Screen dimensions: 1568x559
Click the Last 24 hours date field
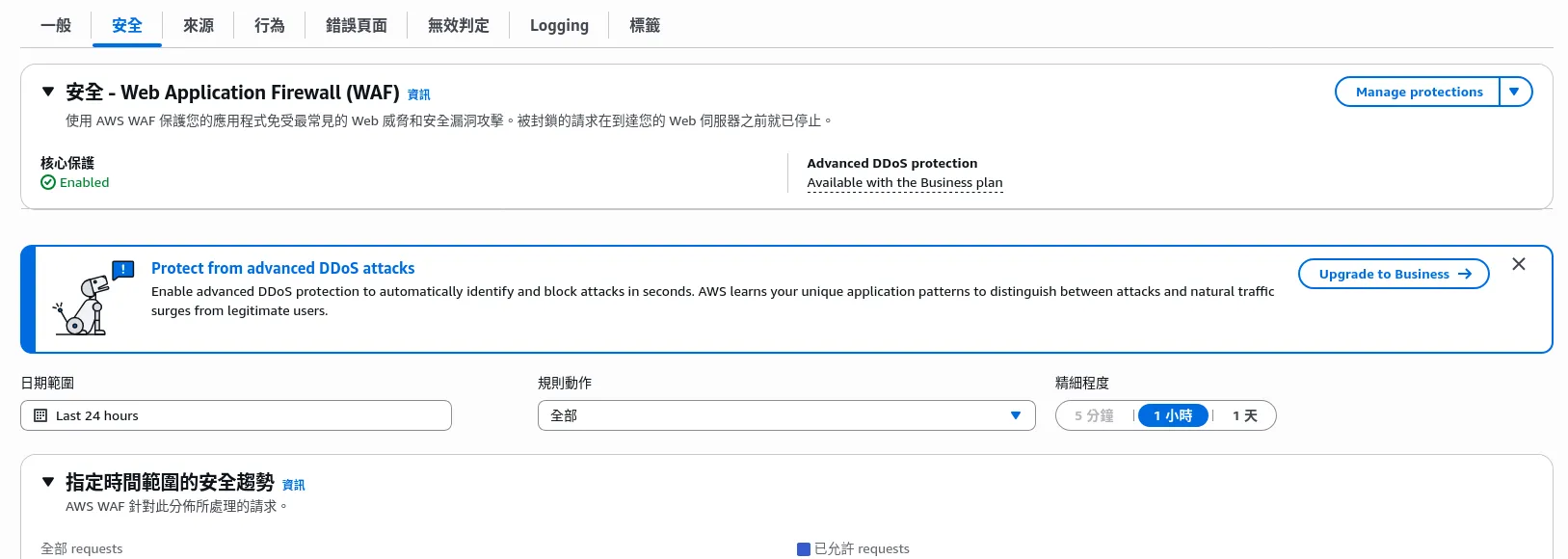(x=236, y=415)
